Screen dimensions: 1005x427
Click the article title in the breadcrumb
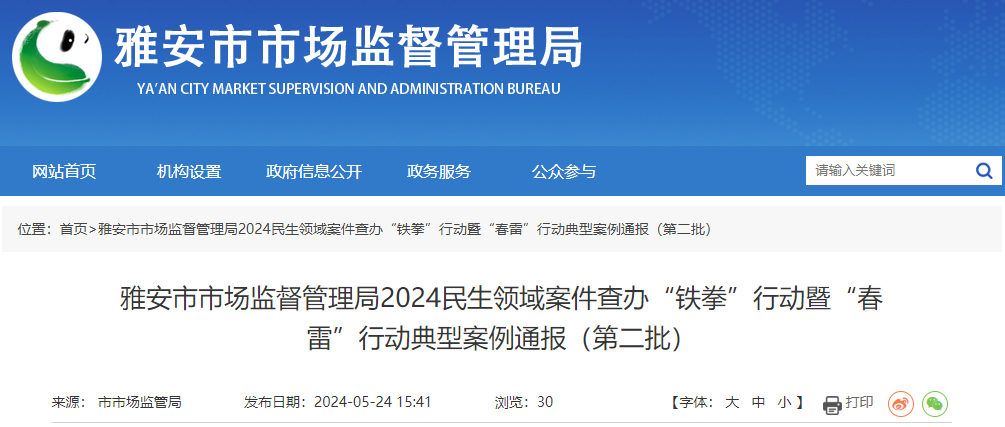click(x=404, y=229)
